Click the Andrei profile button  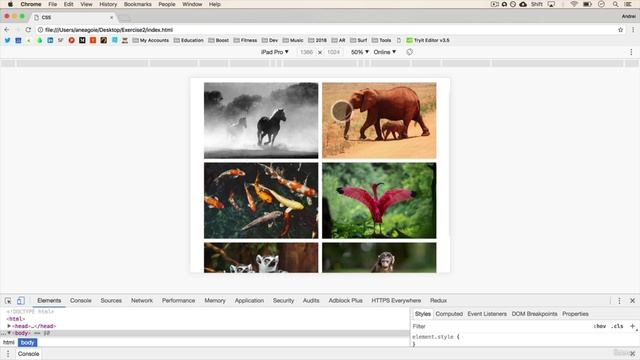coord(629,16)
